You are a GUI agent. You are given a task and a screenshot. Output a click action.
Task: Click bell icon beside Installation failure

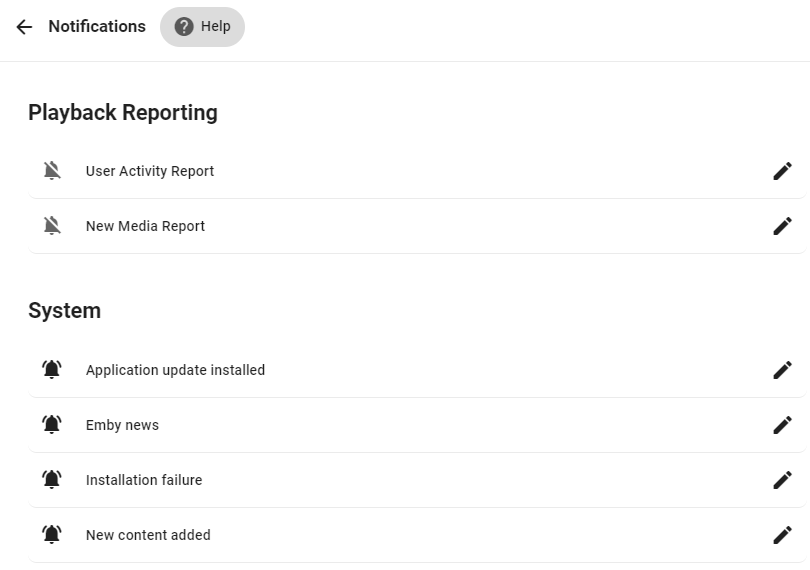coord(52,480)
